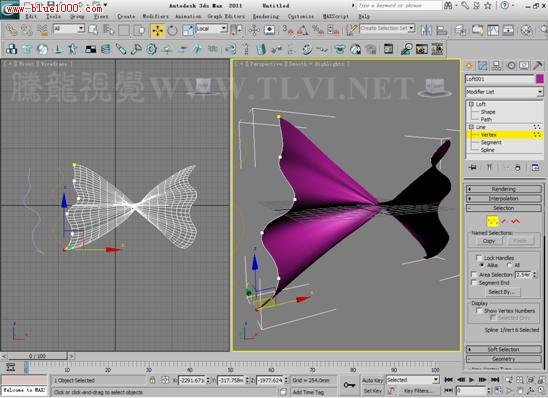
Task: Click the Select By... button
Action: pos(501,292)
